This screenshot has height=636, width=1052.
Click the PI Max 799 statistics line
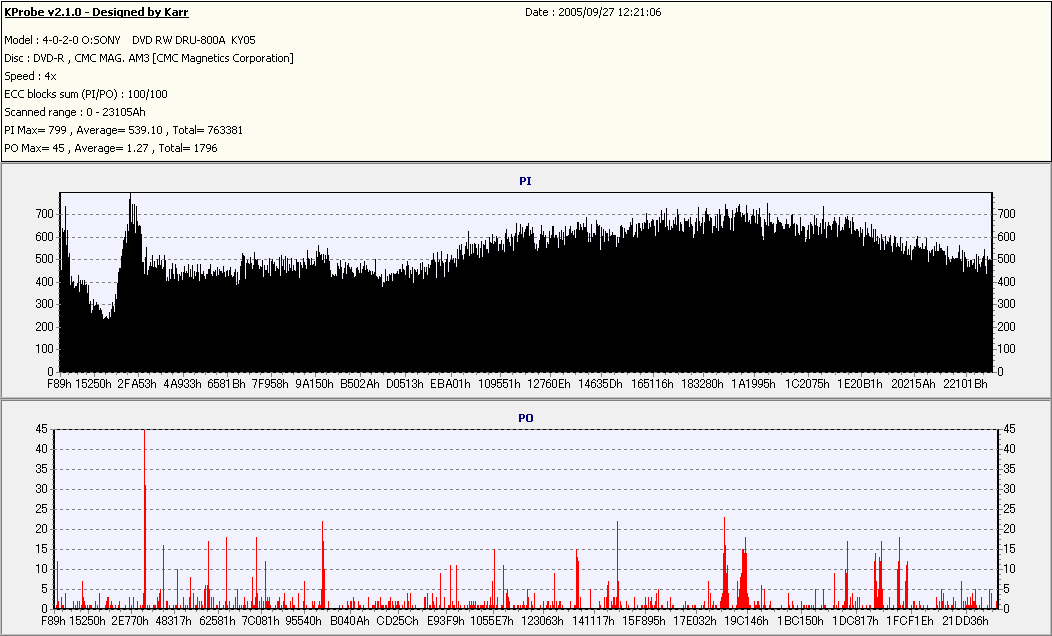123,130
